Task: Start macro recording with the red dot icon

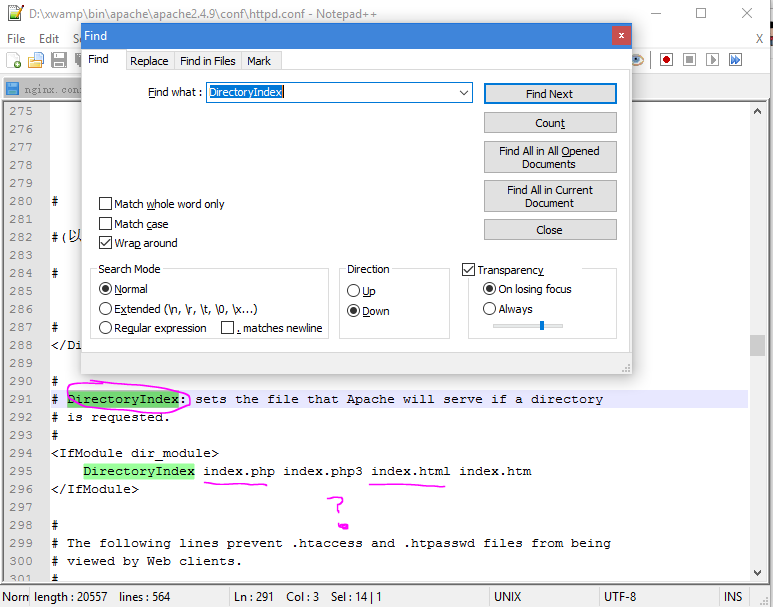Action: tap(667, 60)
